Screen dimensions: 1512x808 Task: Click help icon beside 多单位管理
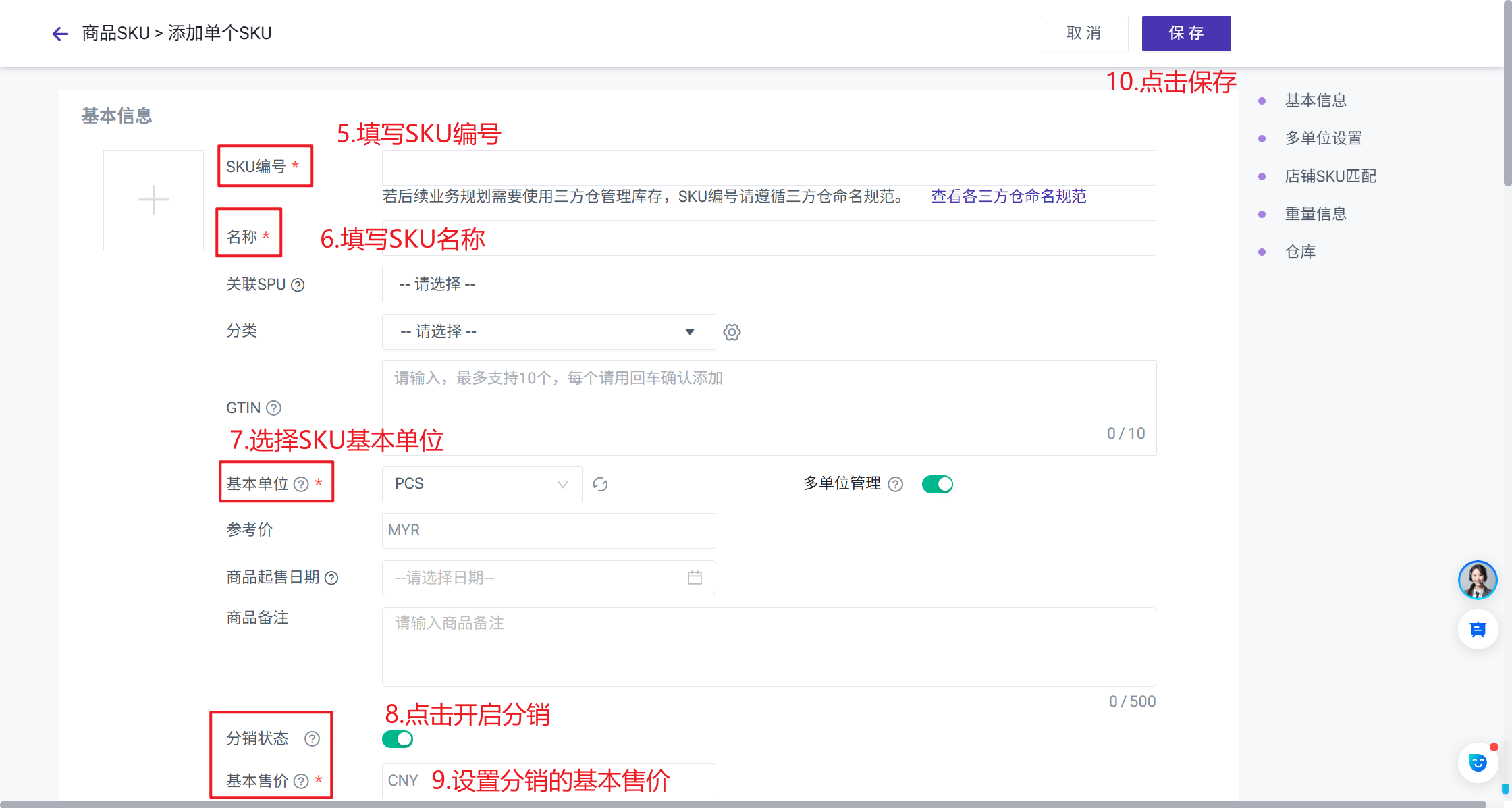[x=895, y=484]
